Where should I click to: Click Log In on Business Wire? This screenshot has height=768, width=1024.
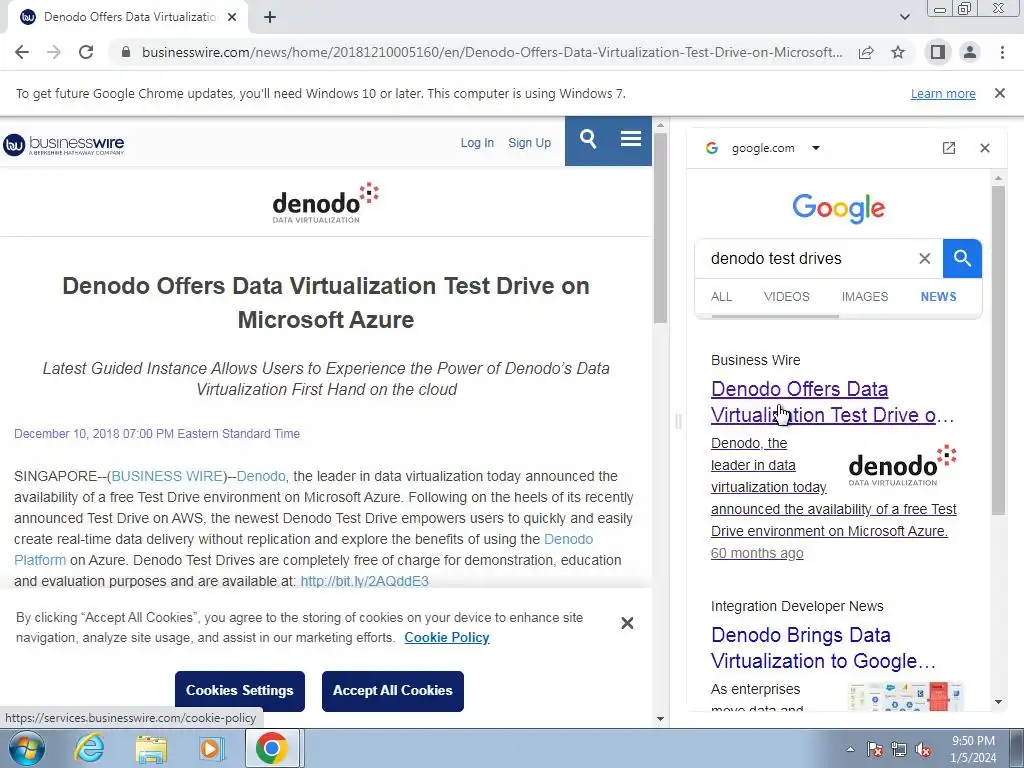click(477, 142)
